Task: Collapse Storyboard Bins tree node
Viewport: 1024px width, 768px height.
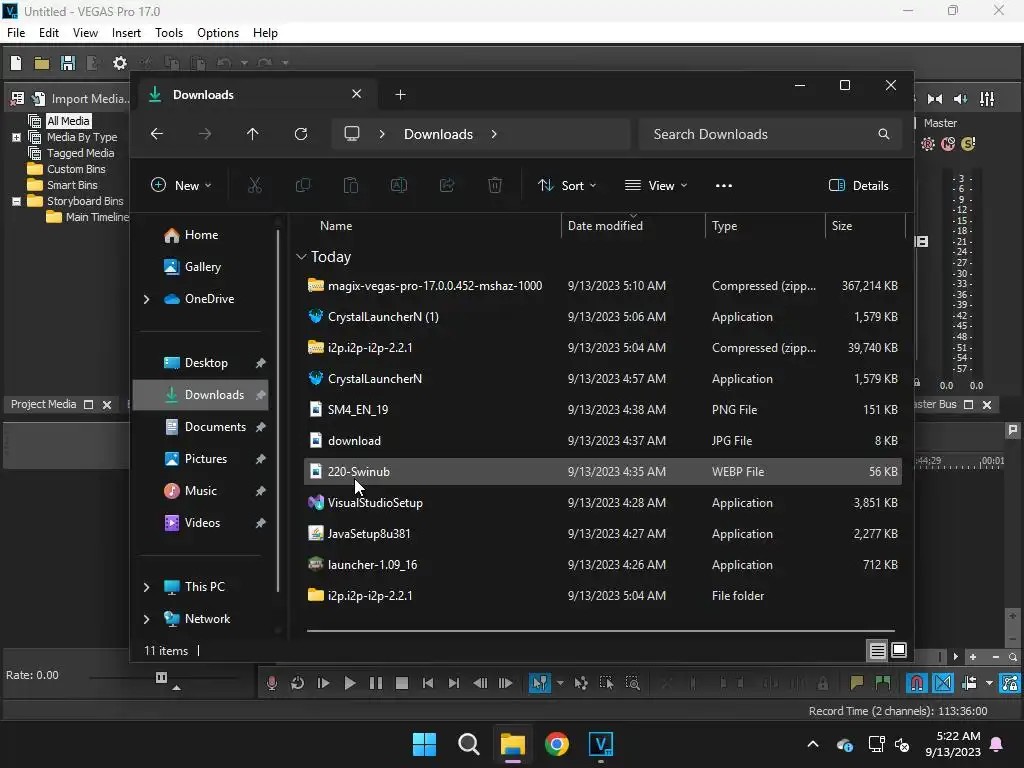Action: tap(16, 201)
